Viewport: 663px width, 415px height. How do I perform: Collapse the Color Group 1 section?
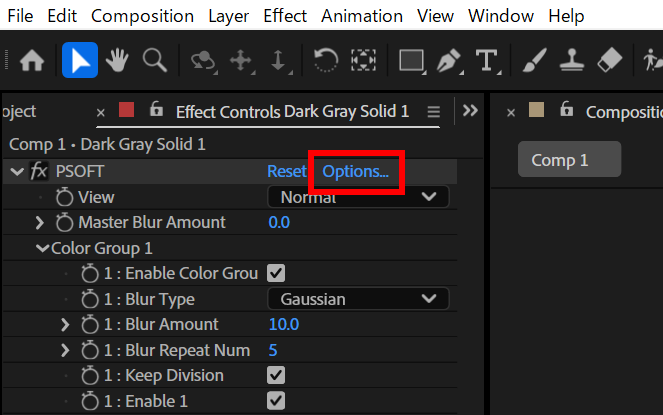click(x=42, y=248)
